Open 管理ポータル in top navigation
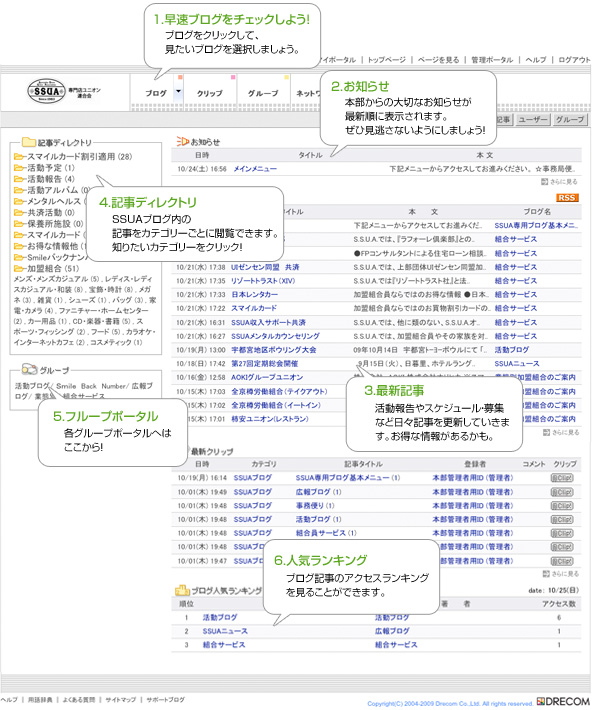The width and height of the screenshot is (592, 710). click(492, 60)
